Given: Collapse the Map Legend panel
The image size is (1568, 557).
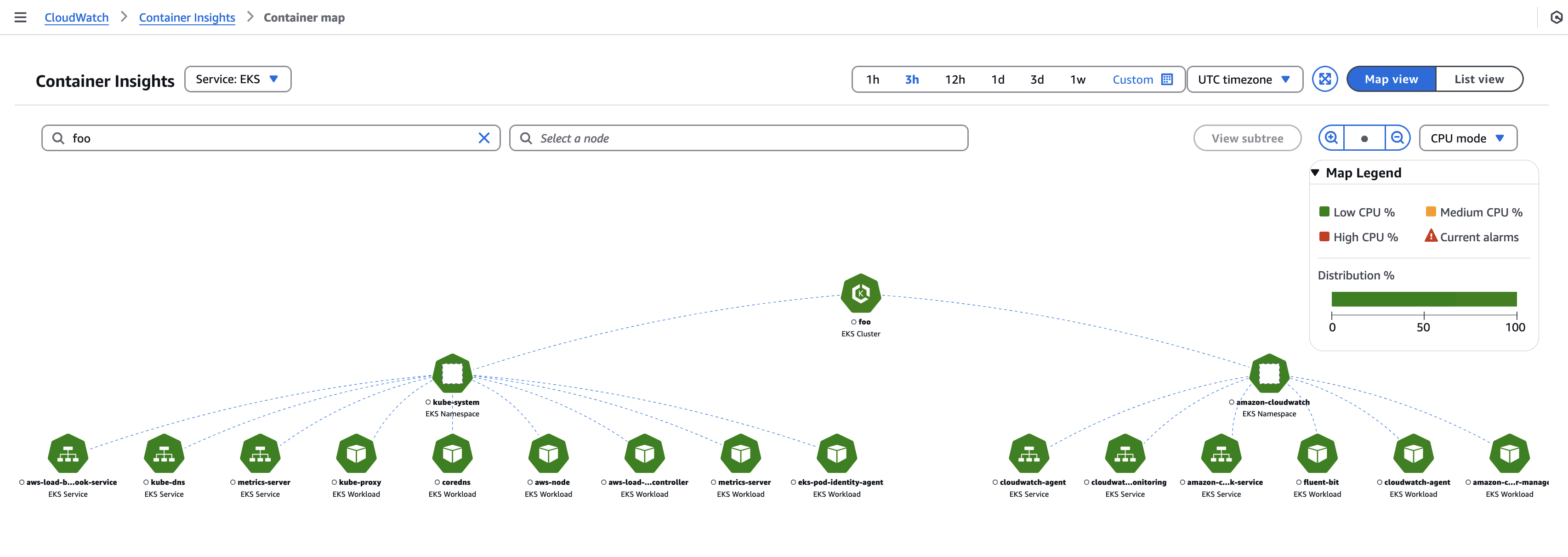Looking at the screenshot, I should click(x=1315, y=173).
